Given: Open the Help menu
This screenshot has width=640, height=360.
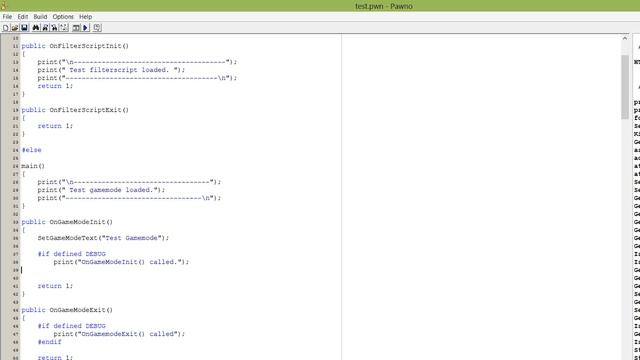Looking at the screenshot, I should click(x=85, y=17).
